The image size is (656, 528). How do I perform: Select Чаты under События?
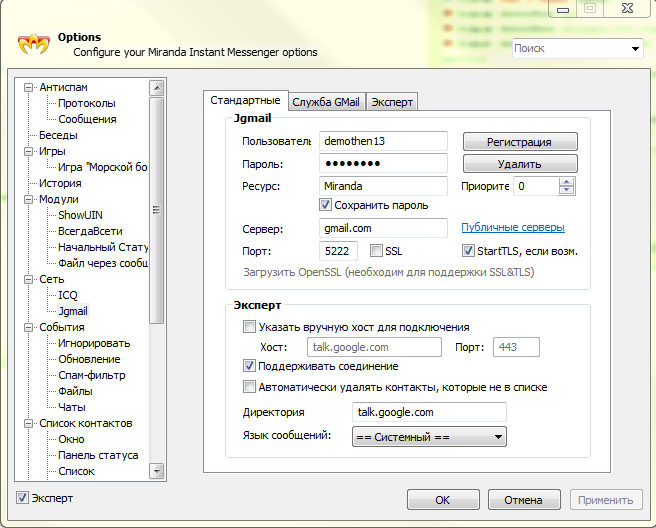(72, 407)
